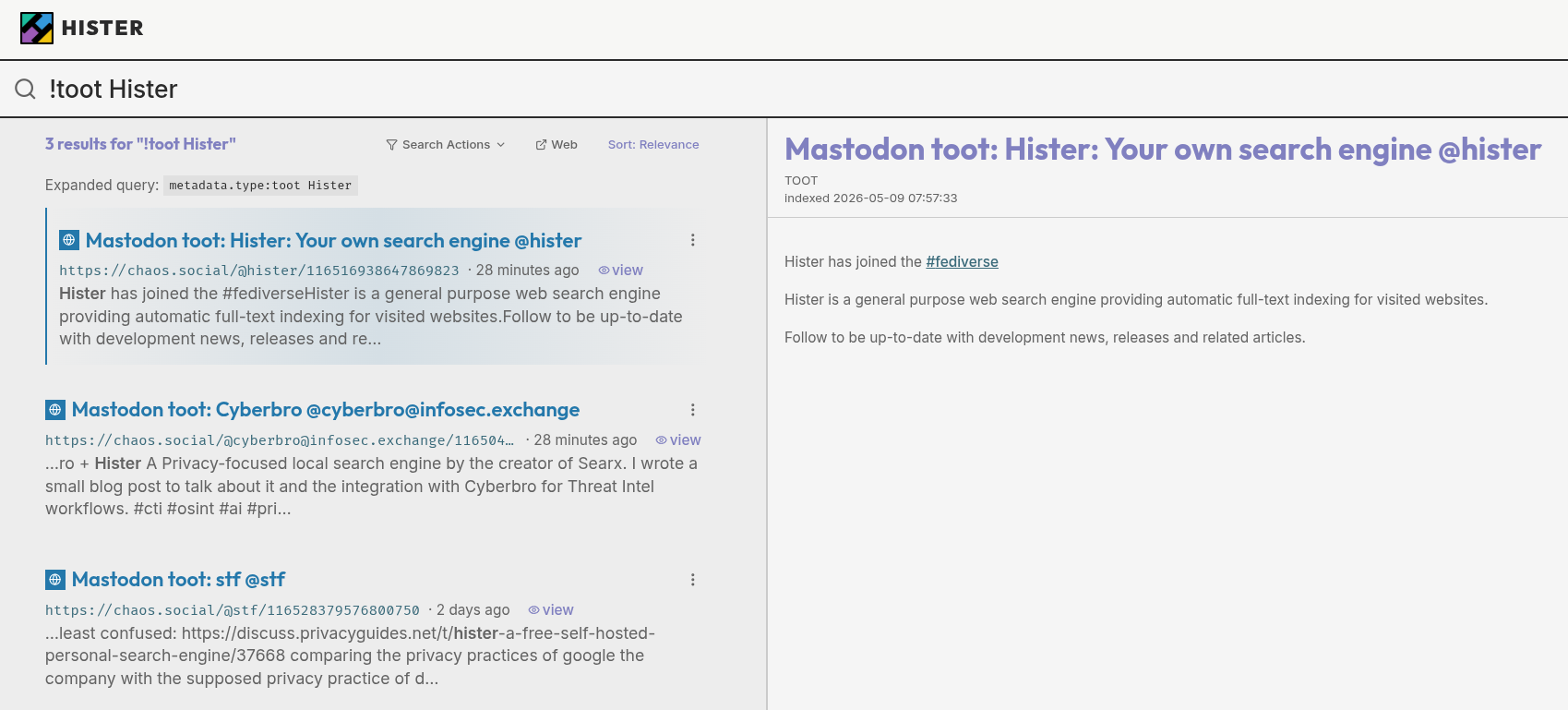Click the 'Expanded query:' label
Image resolution: width=1568 pixels, height=710 pixels.
coord(102,186)
